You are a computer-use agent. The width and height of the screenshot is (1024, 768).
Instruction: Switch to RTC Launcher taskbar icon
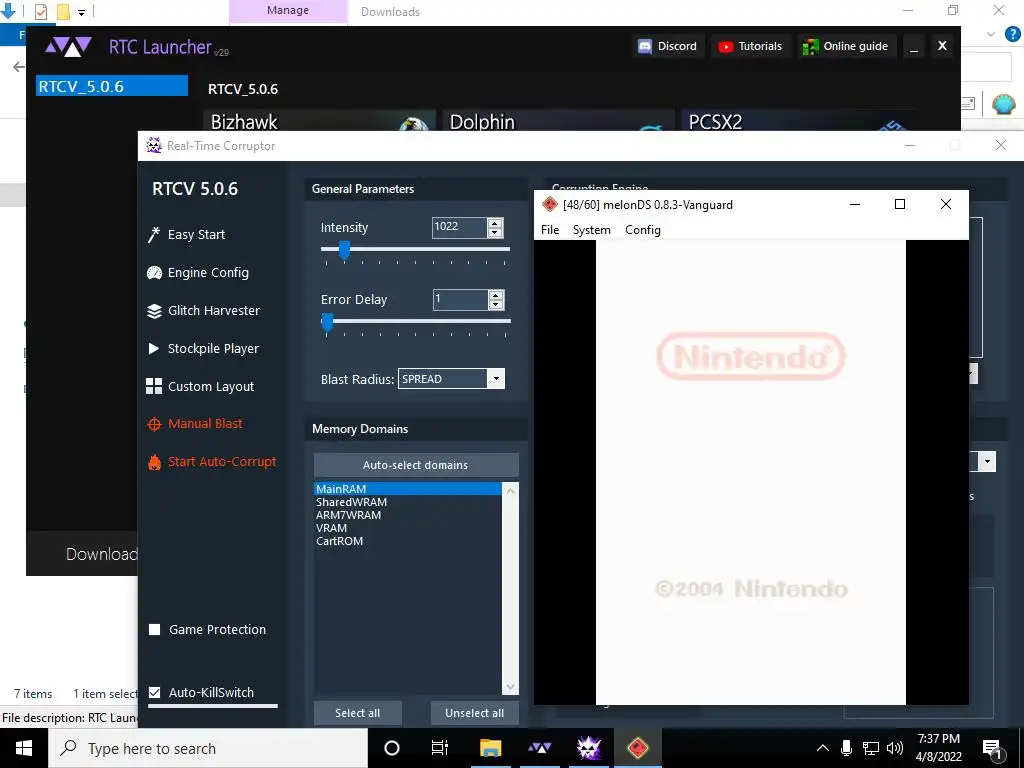click(539, 748)
